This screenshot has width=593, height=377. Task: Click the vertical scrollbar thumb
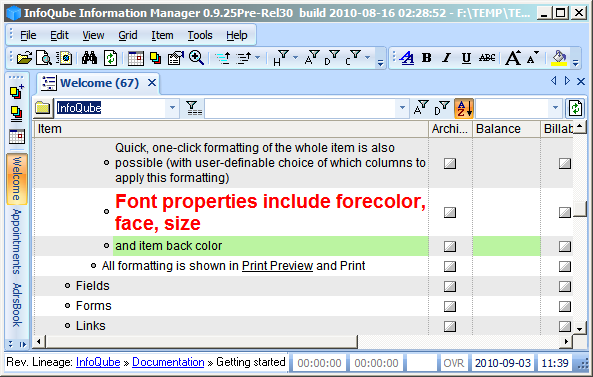(580, 209)
